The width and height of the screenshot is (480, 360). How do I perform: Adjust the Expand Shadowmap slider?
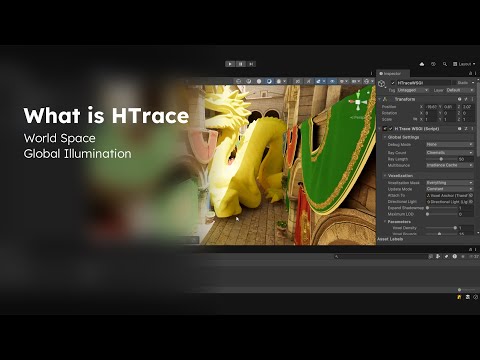[x=441, y=208]
